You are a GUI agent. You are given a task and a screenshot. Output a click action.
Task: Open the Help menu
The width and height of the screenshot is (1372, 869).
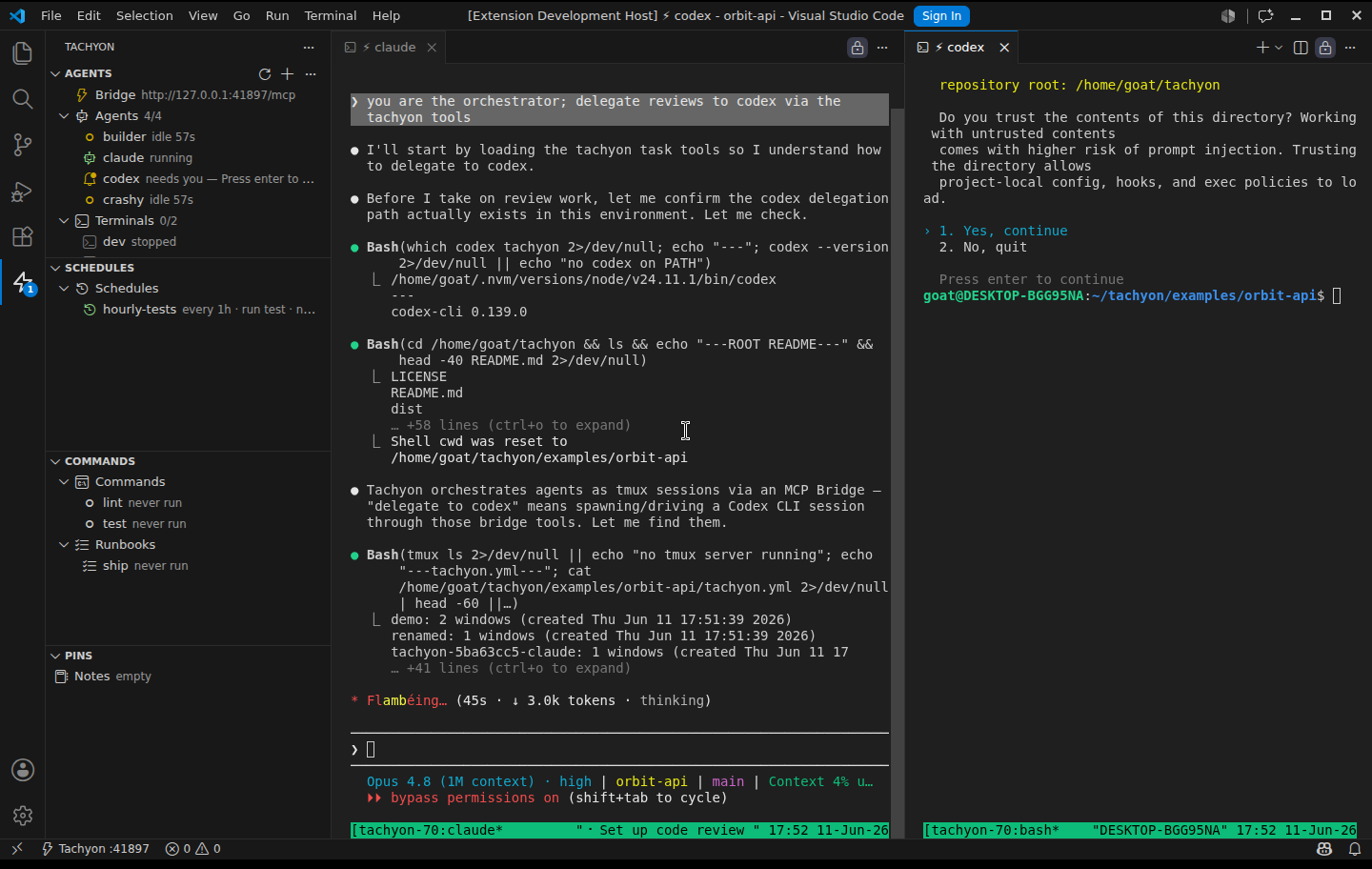[386, 16]
